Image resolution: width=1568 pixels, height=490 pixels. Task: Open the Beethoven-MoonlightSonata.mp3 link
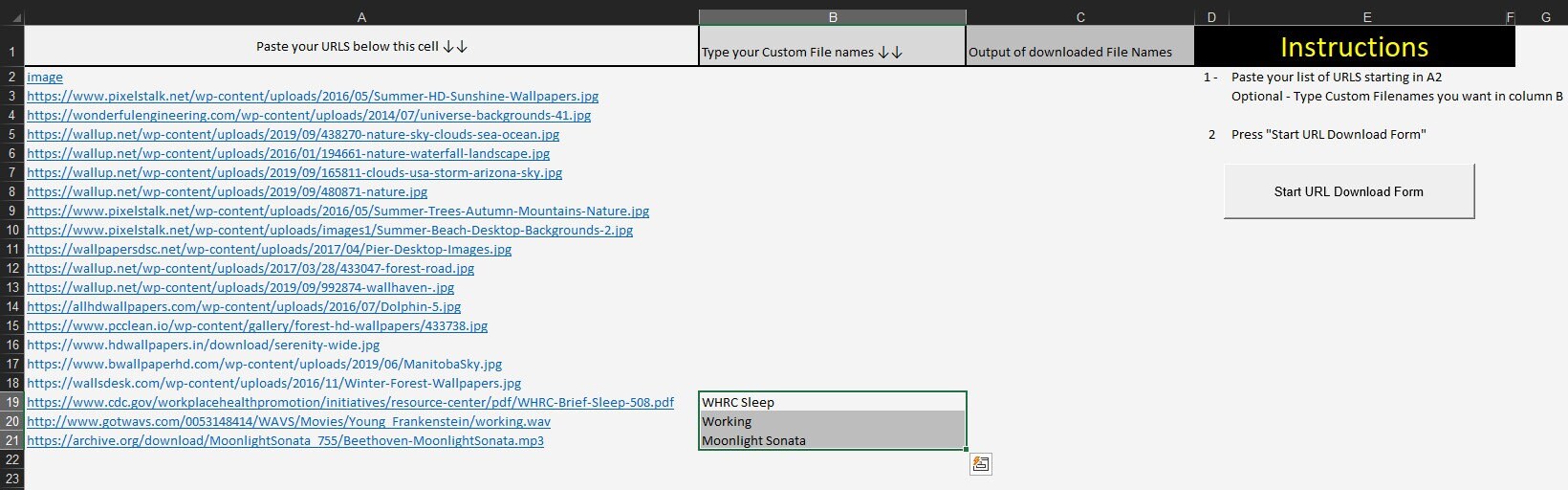(286, 440)
